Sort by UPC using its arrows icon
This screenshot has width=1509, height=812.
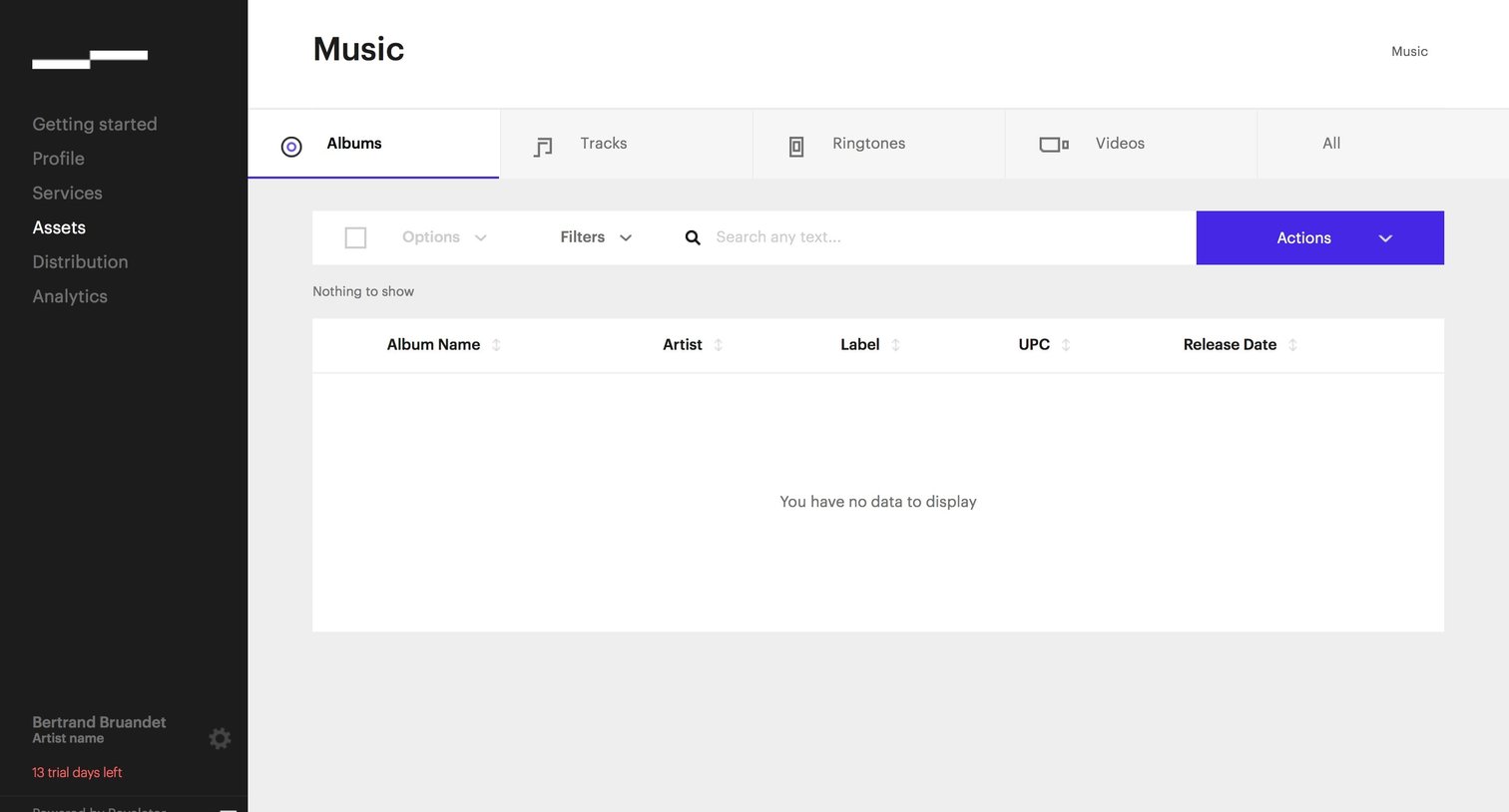(1066, 345)
